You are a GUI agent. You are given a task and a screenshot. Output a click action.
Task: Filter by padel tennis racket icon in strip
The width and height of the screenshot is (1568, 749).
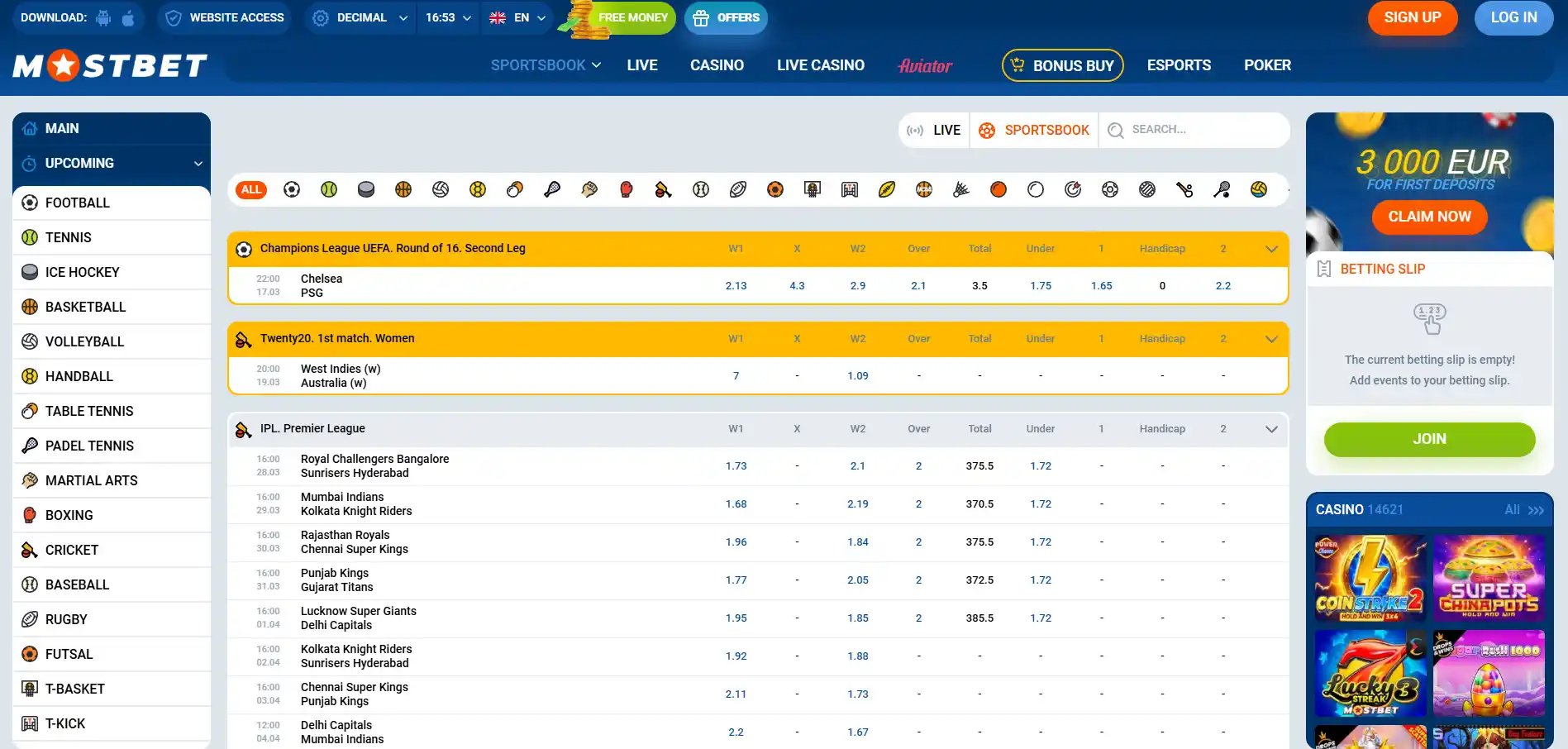pos(552,189)
